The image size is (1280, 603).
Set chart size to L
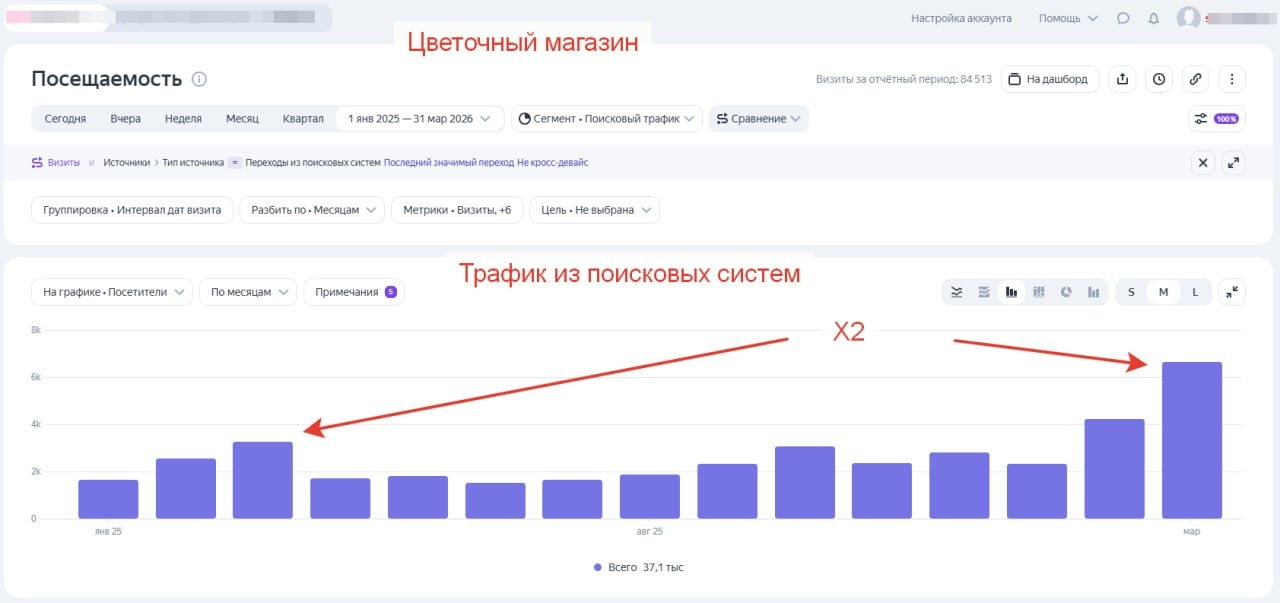pos(1195,292)
